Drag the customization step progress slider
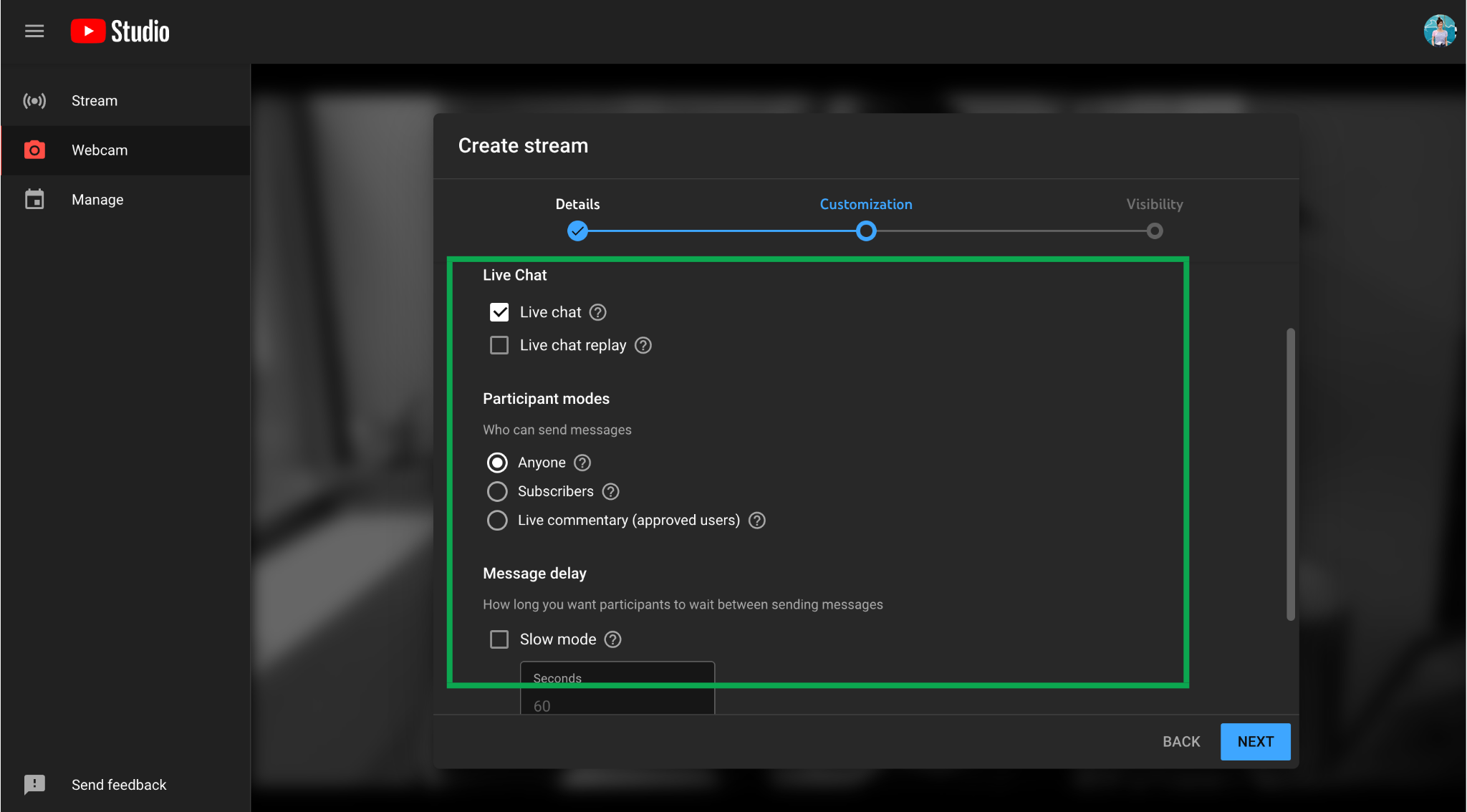The image size is (1467, 812). (865, 231)
